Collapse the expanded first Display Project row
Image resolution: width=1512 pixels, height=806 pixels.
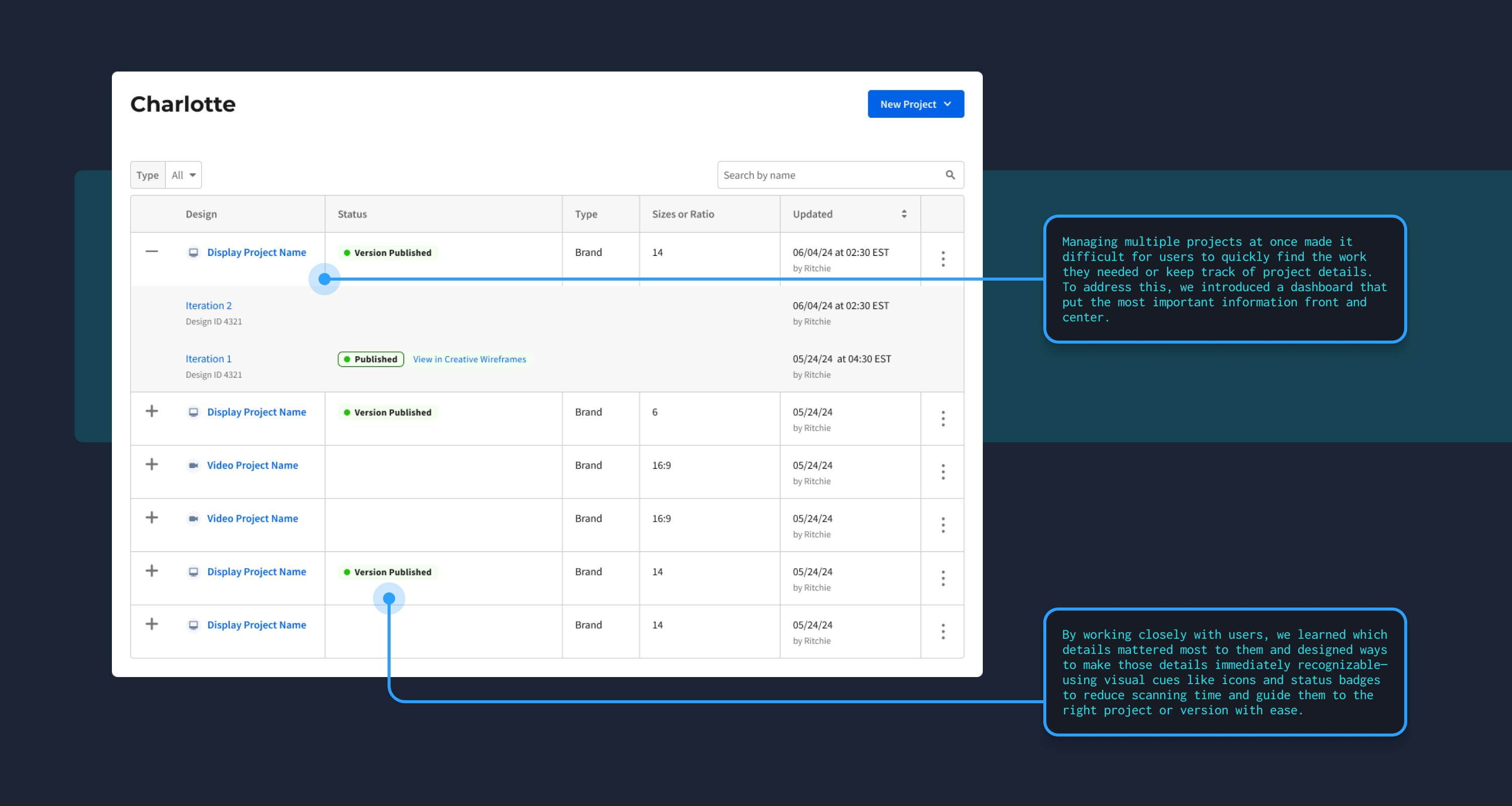[151, 252]
